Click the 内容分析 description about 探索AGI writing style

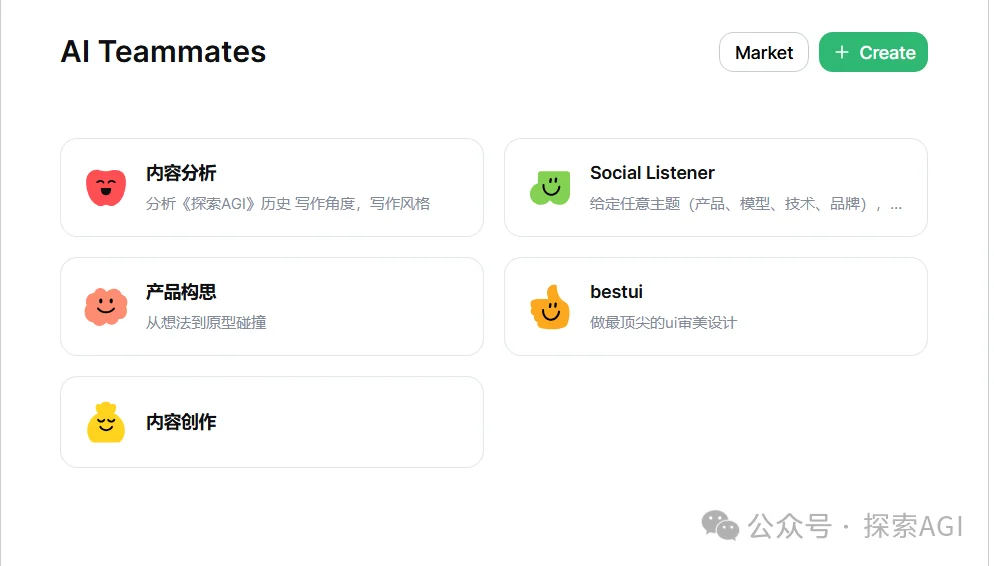[x=288, y=203]
